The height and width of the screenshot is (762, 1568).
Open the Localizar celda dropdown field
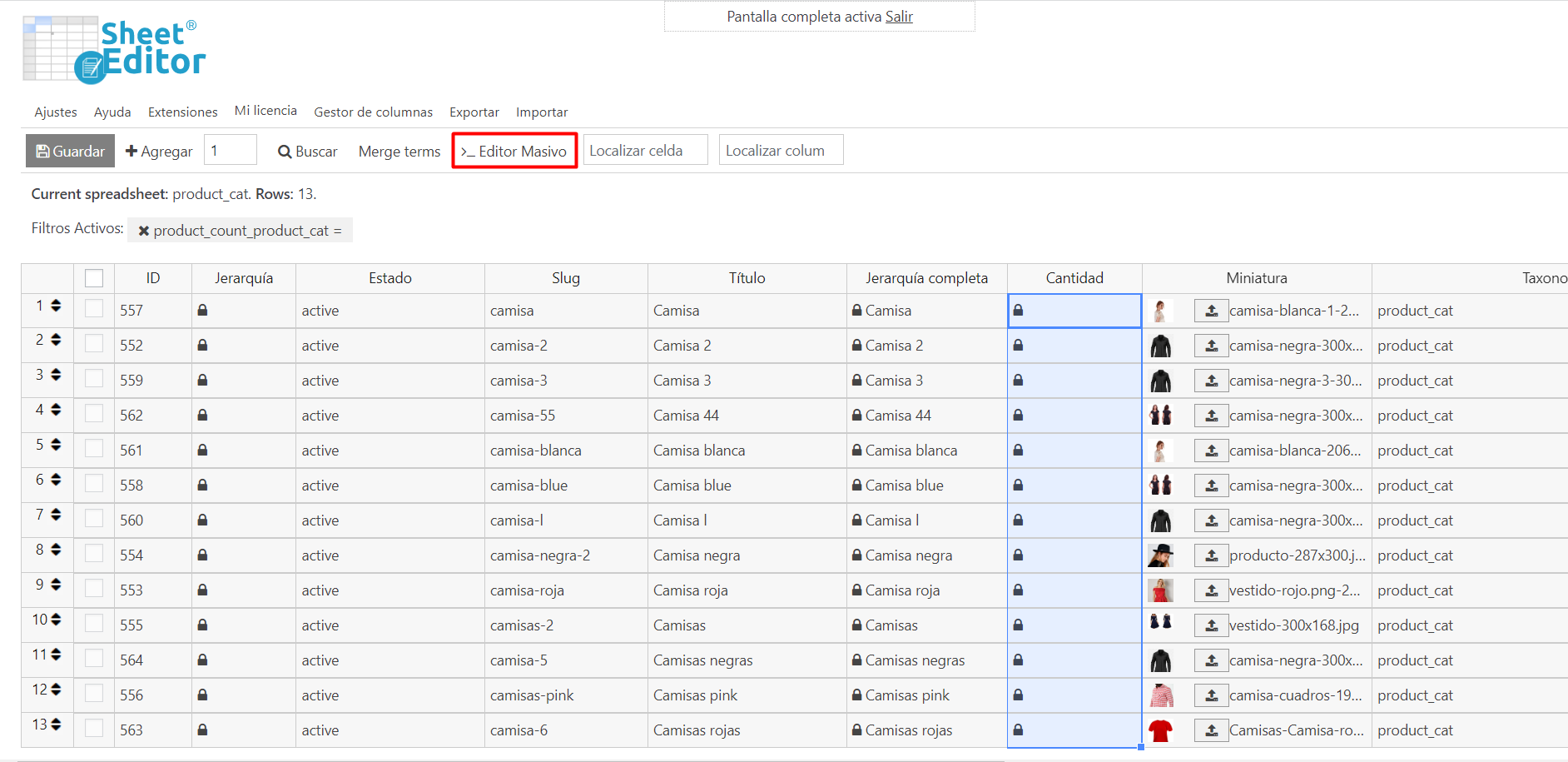point(645,151)
